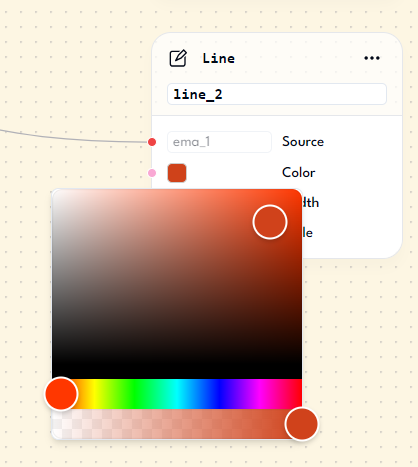The image size is (418, 467).
Task: Click the edit pencil icon beside Line
Action: pos(178,58)
